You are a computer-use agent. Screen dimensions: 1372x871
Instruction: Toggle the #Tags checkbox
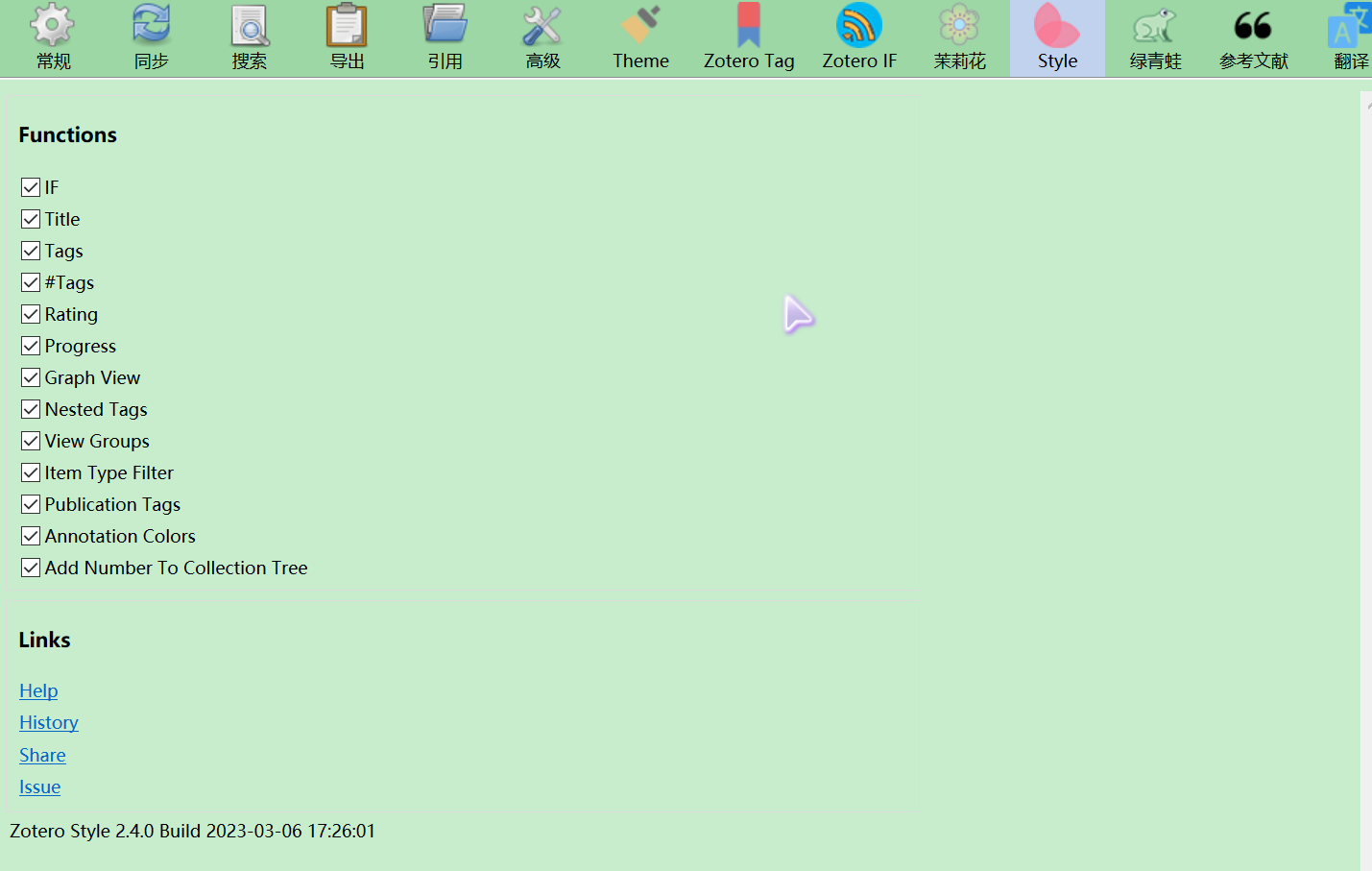31,282
